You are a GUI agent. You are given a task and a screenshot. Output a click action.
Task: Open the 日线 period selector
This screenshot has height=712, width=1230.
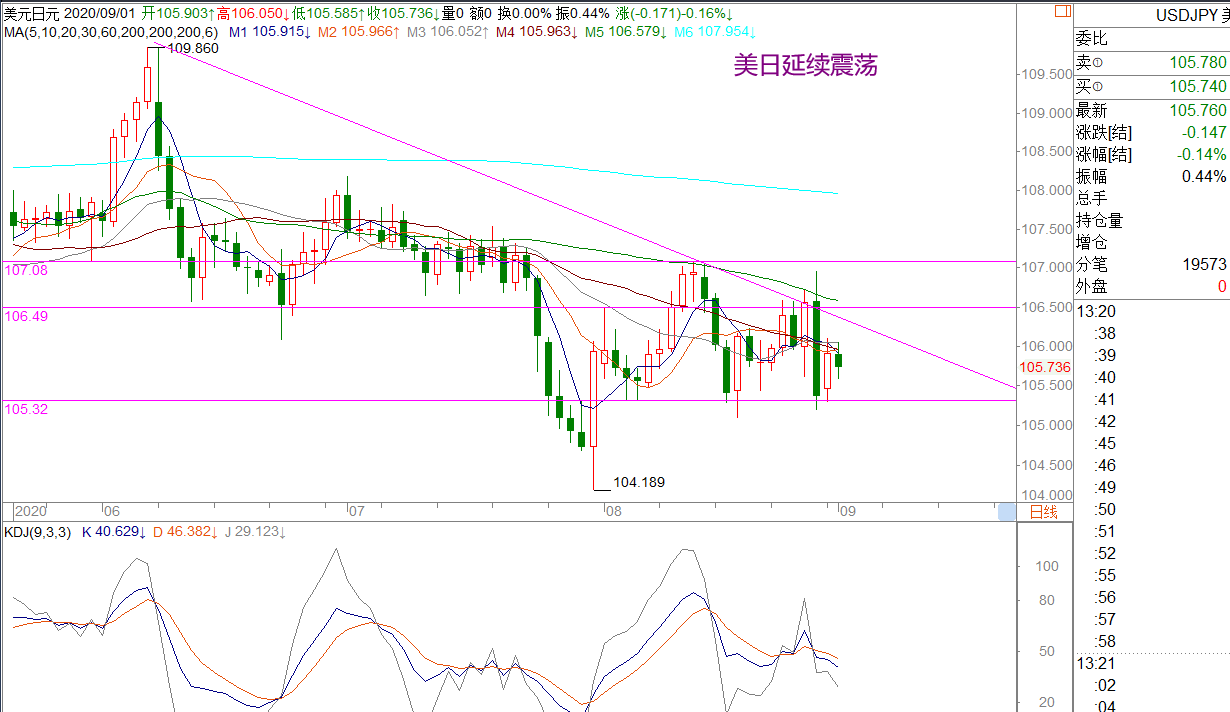[1044, 512]
